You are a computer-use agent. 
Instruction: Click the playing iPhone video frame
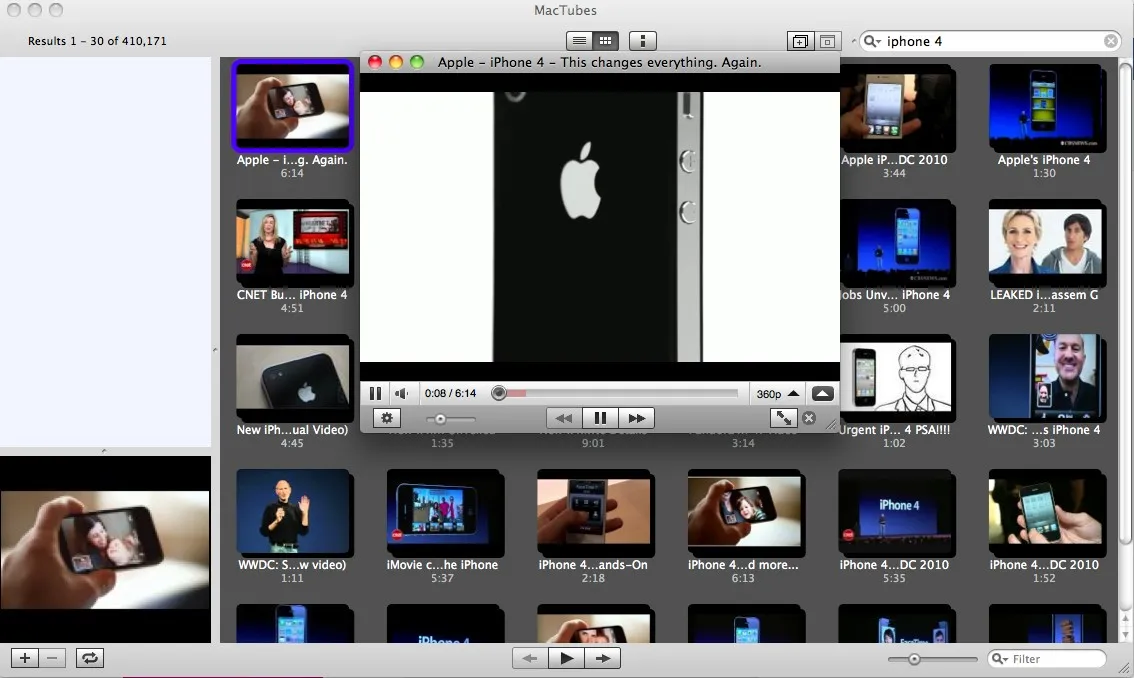coord(600,226)
